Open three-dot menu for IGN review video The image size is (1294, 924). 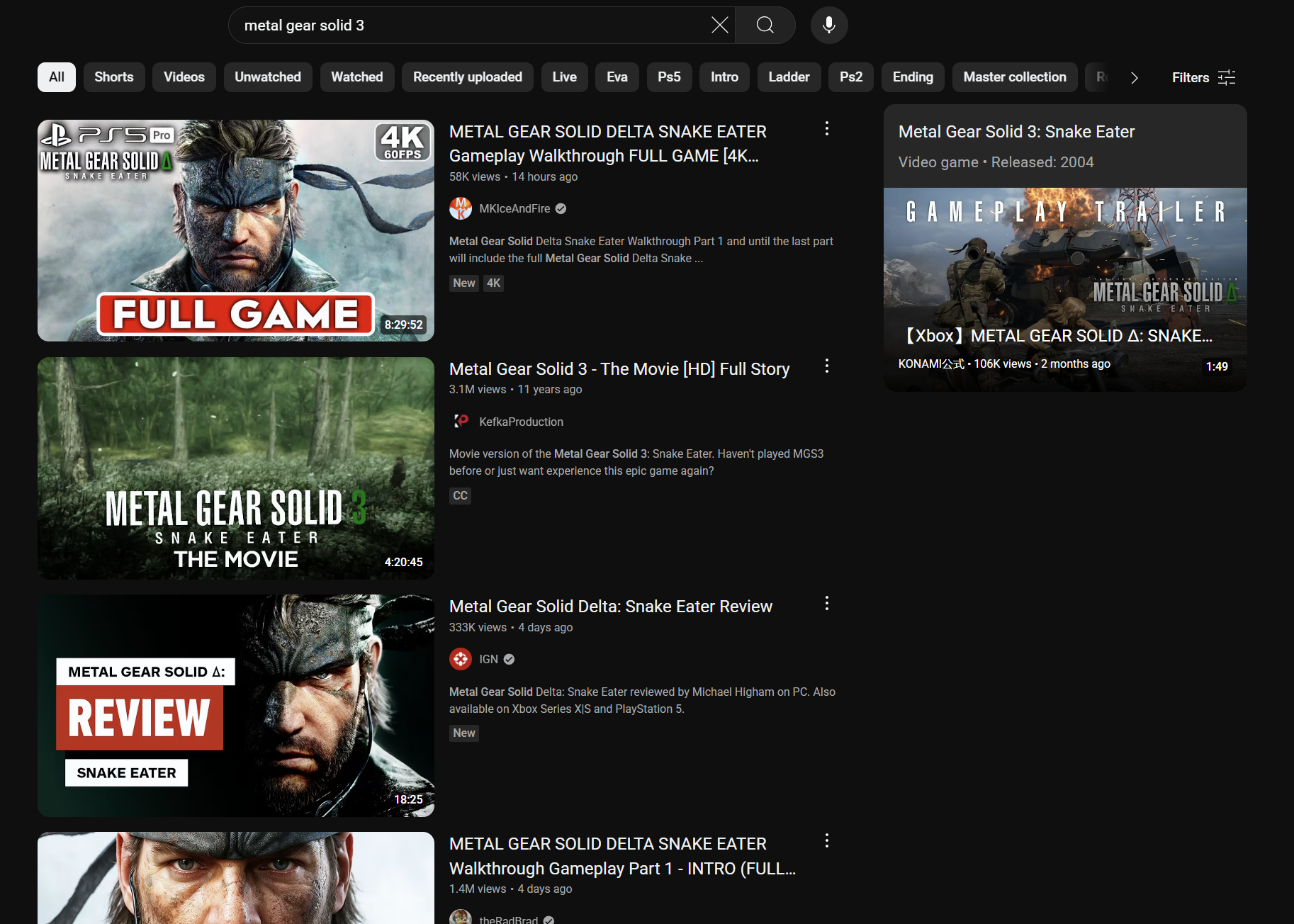point(826,604)
